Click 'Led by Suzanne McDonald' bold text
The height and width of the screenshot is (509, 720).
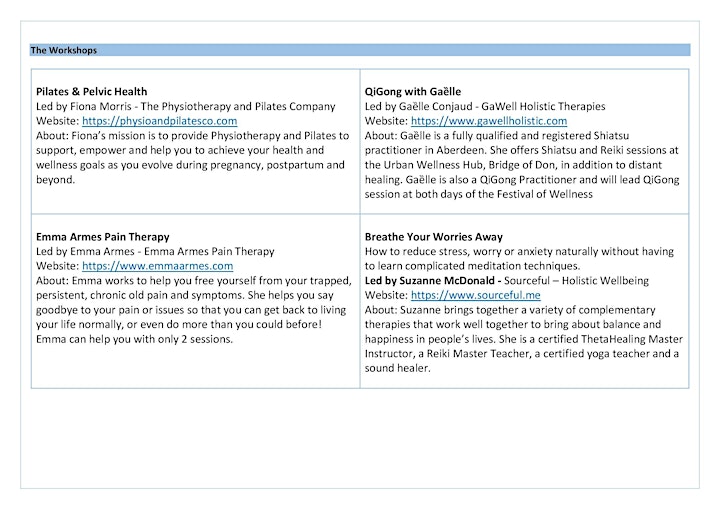tap(433, 281)
